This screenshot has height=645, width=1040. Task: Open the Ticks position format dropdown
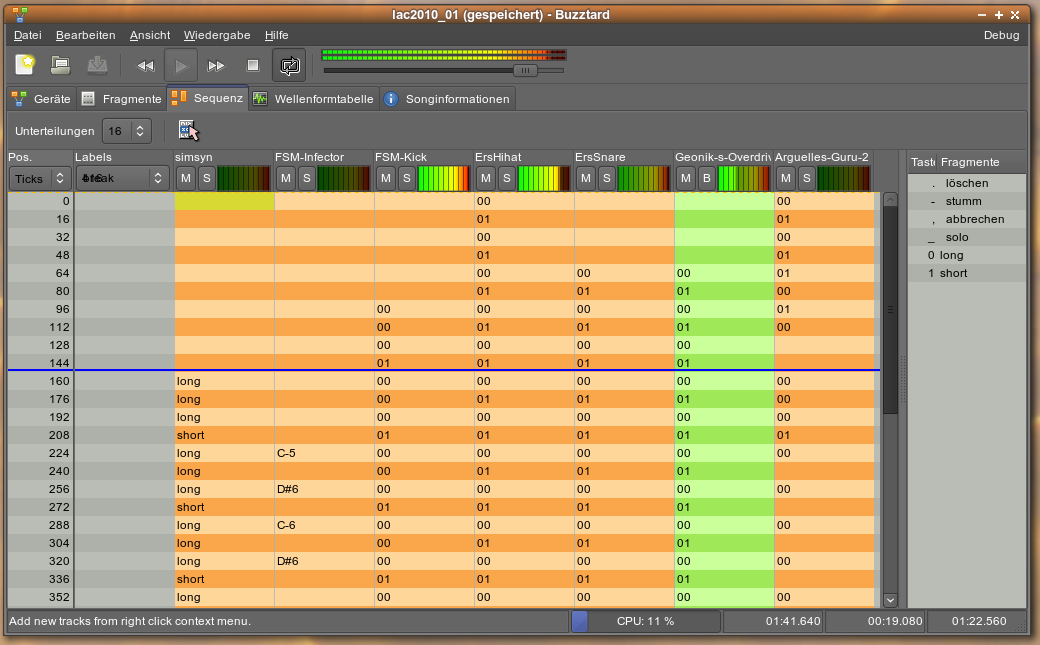click(40, 178)
